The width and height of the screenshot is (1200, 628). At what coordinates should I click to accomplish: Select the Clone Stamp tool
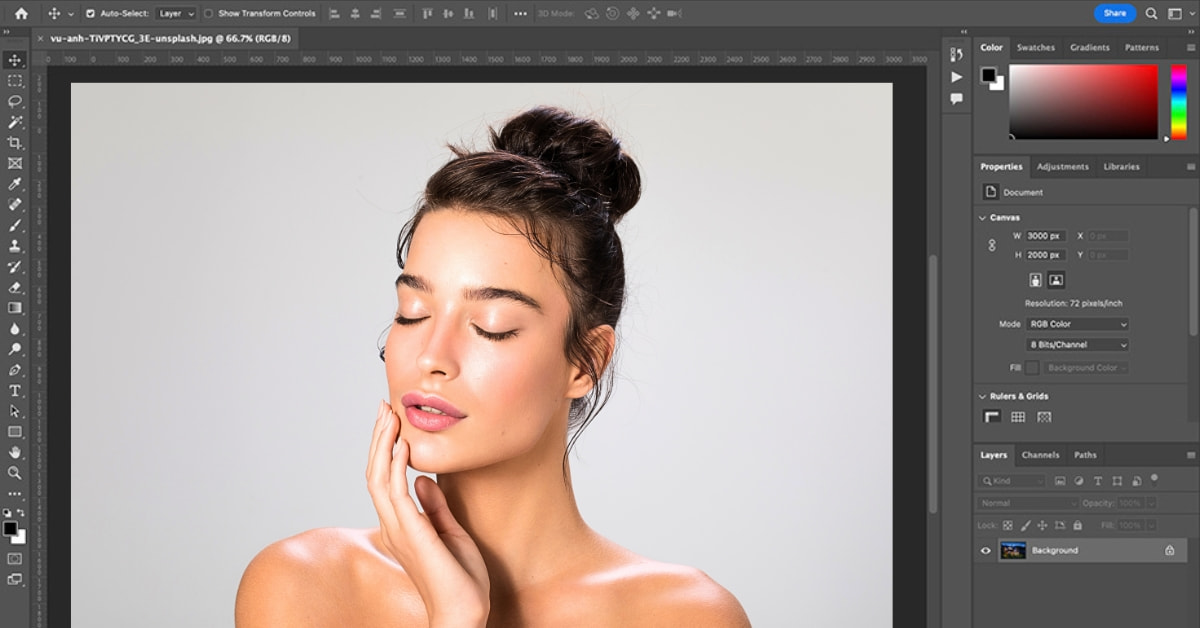point(15,246)
